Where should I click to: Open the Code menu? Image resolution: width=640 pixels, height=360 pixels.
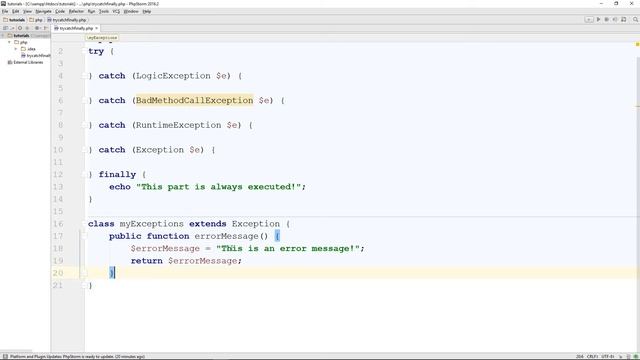click(60, 11)
